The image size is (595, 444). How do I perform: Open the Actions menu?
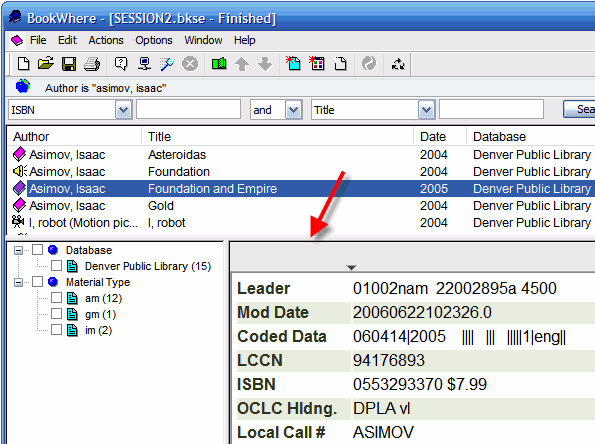(x=106, y=40)
